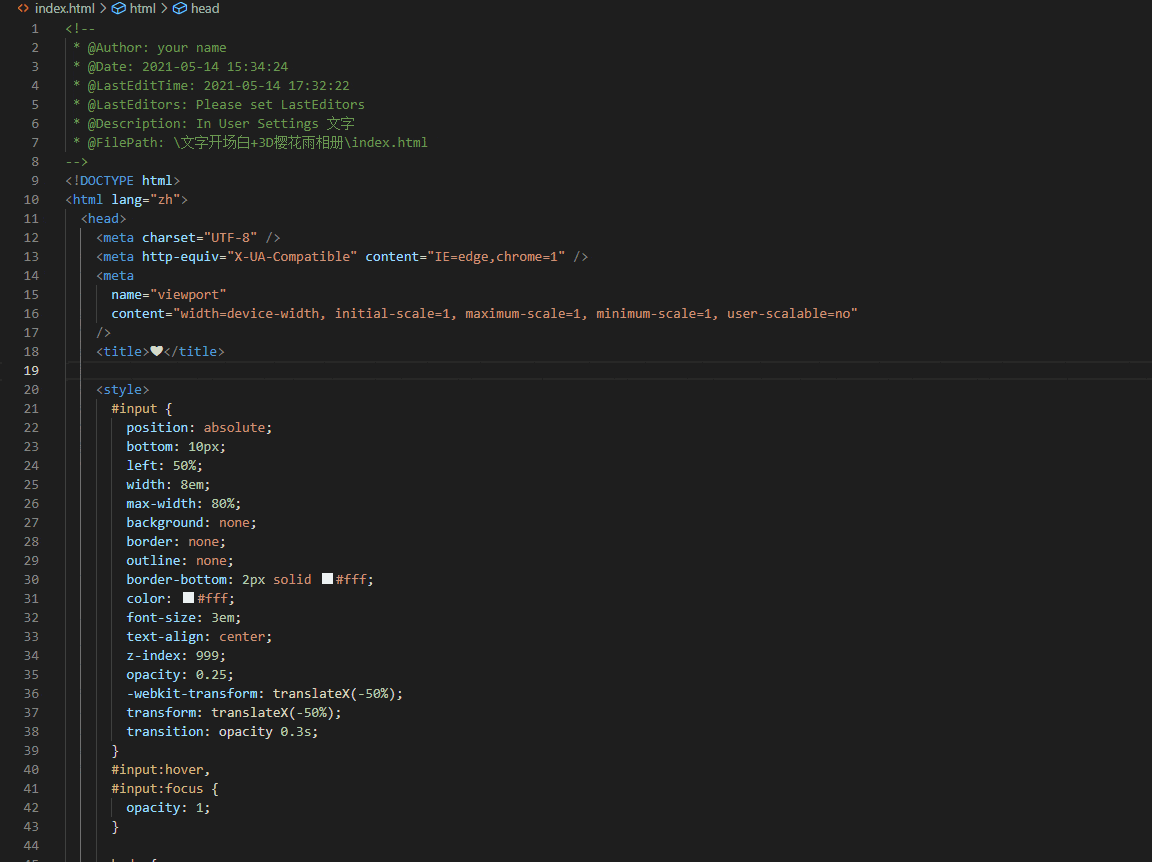Click 'position: absolute;' declaration
This screenshot has width=1152, height=862.
tap(199, 428)
